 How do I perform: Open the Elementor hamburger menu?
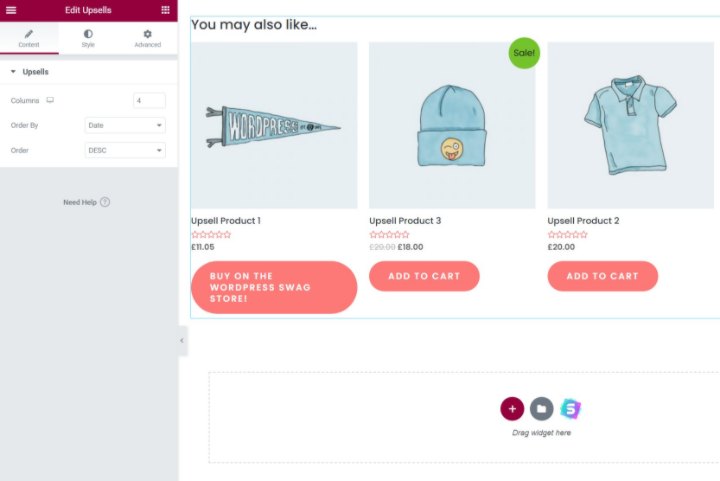pyautogui.click(x=11, y=10)
